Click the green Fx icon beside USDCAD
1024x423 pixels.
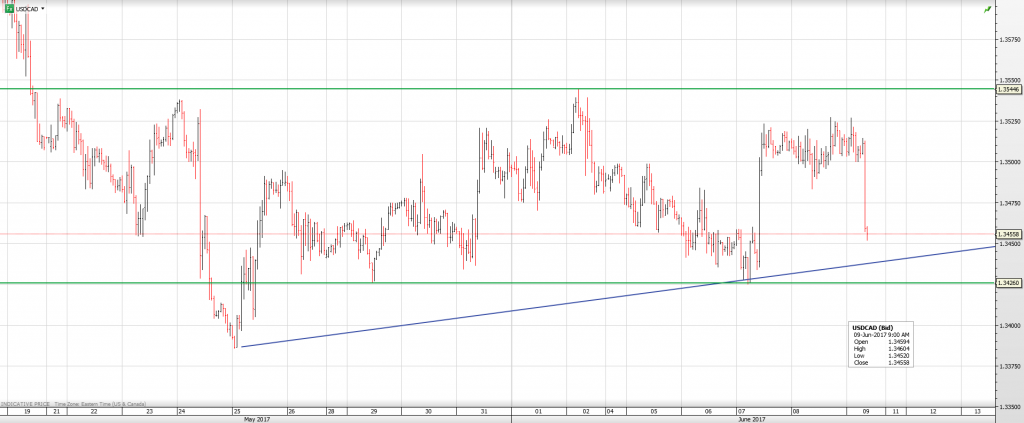pos(9,8)
